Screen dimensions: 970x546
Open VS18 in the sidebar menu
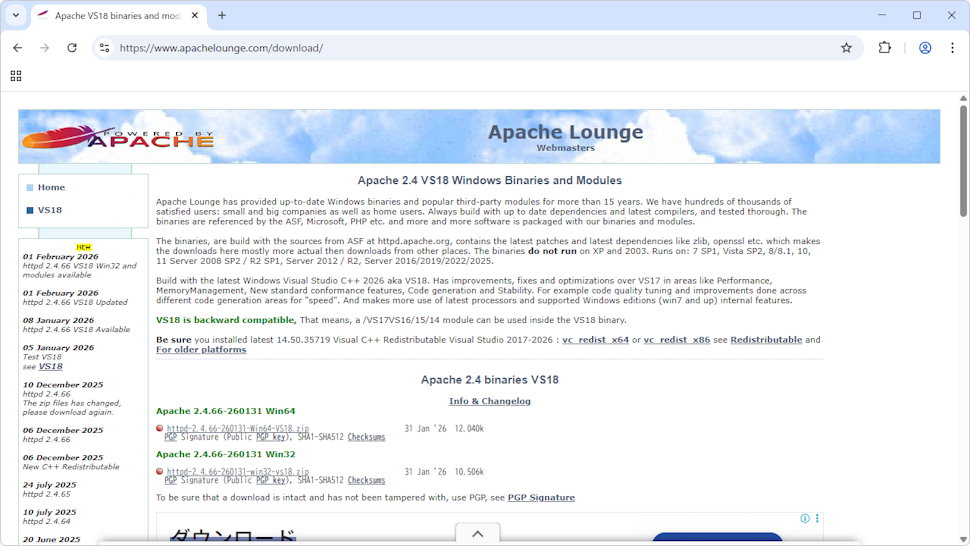pos(49,210)
